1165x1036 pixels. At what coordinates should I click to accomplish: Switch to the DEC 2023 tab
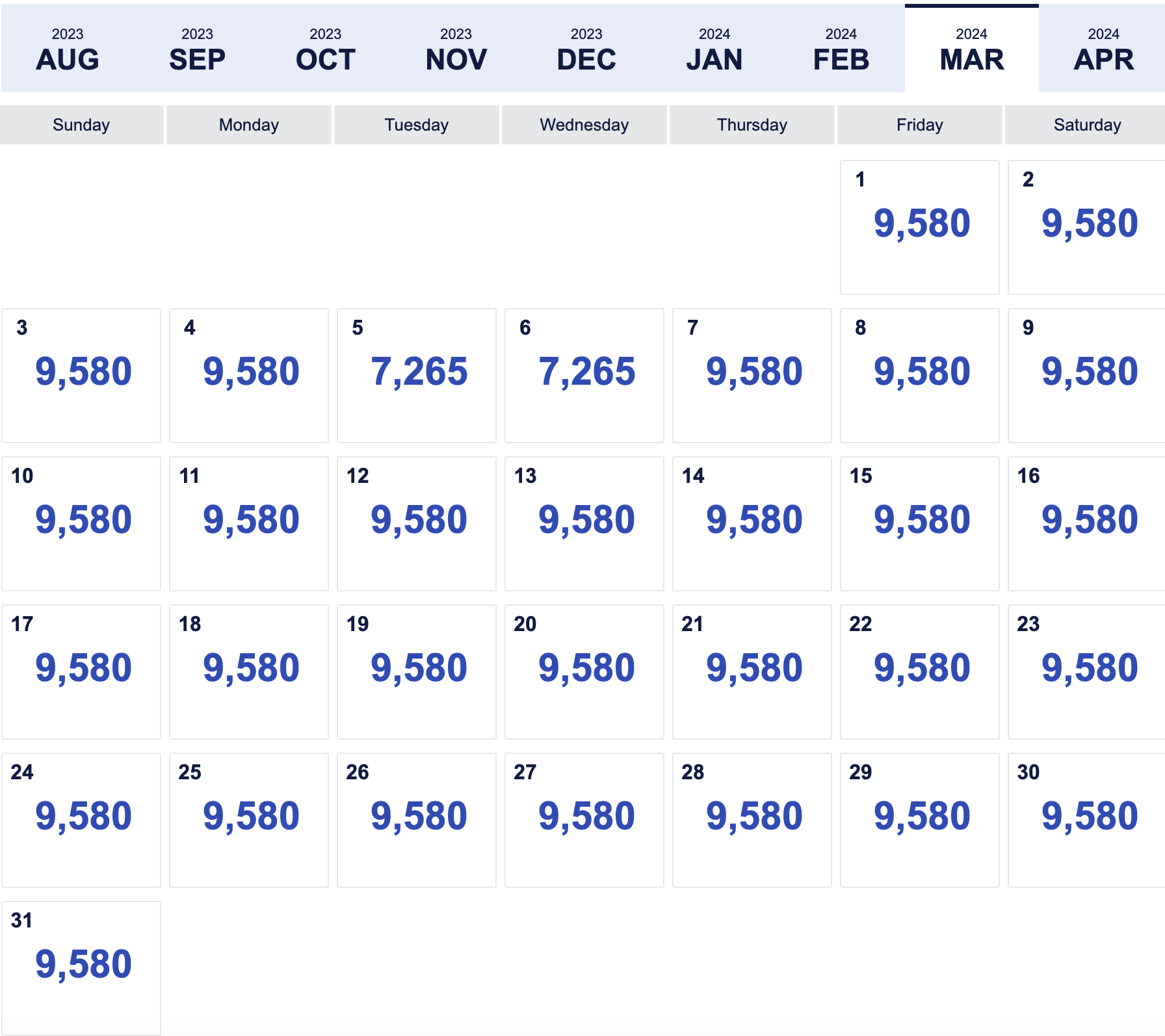(x=586, y=49)
